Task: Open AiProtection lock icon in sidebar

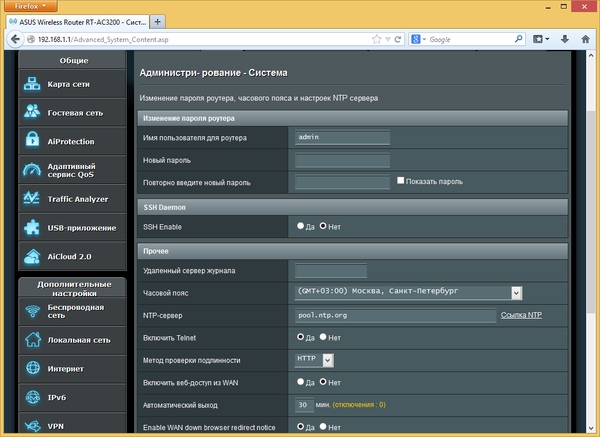Action: (33, 141)
